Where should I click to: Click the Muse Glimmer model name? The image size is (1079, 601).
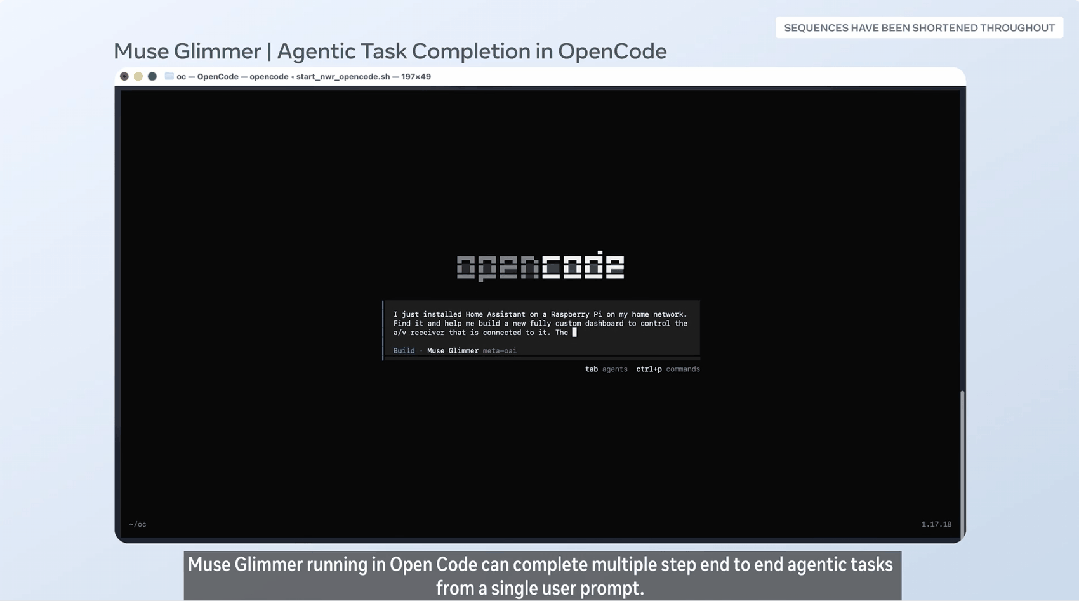pos(453,350)
